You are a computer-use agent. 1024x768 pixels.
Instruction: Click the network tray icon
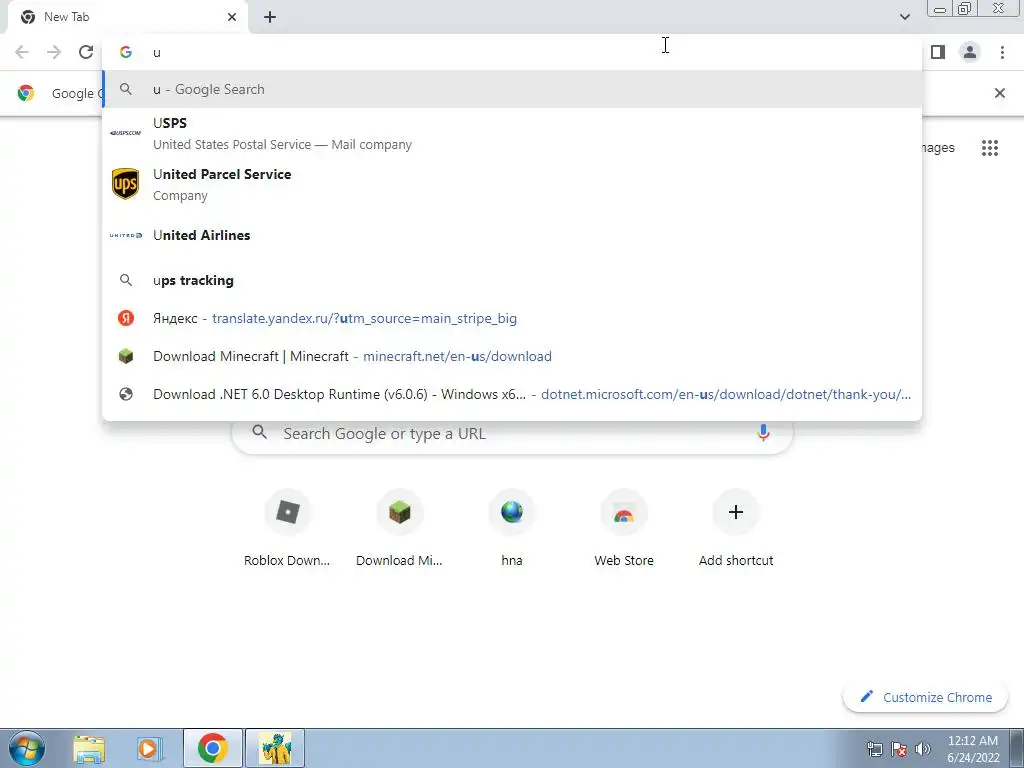point(874,748)
